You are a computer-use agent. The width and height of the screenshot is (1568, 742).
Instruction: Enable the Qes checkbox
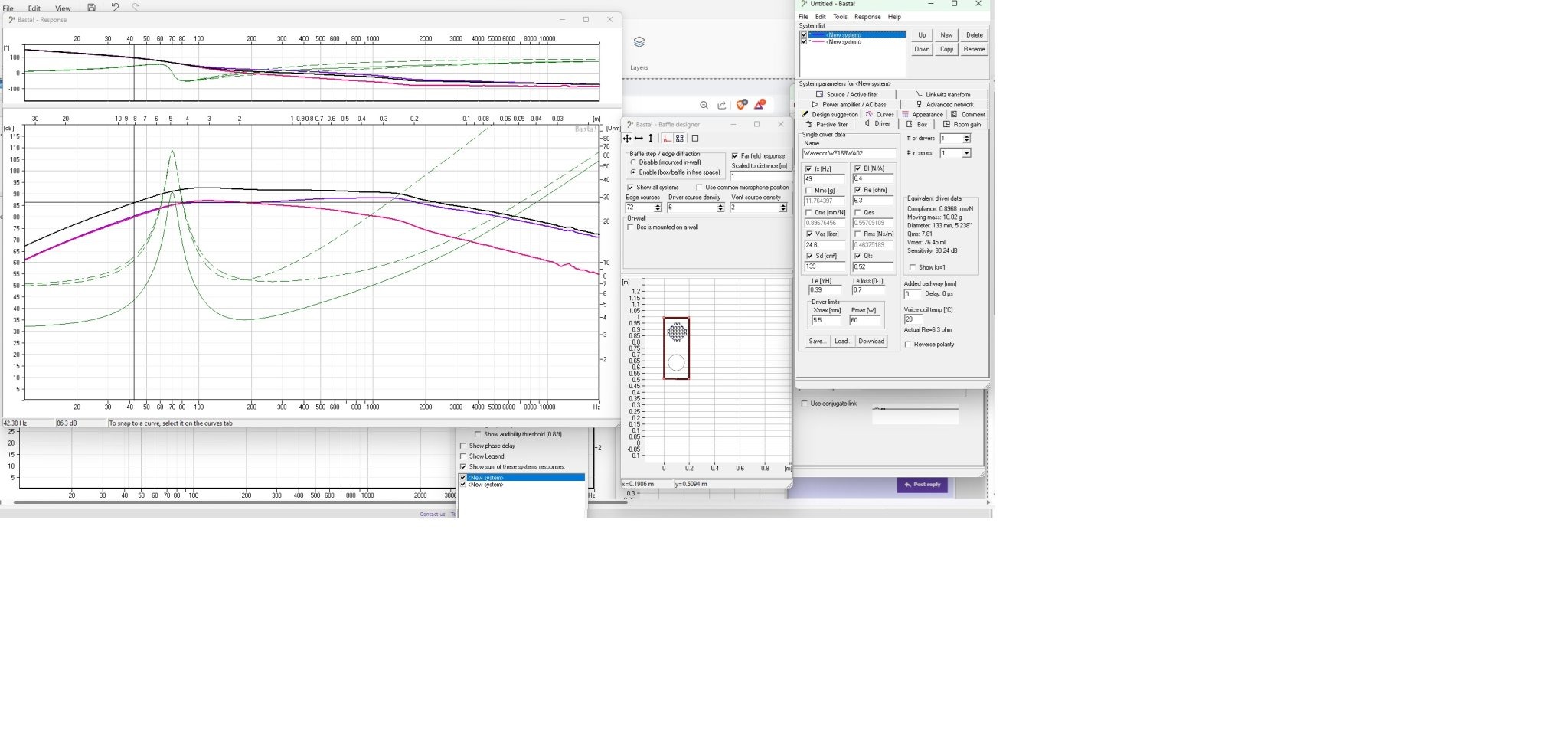(857, 212)
